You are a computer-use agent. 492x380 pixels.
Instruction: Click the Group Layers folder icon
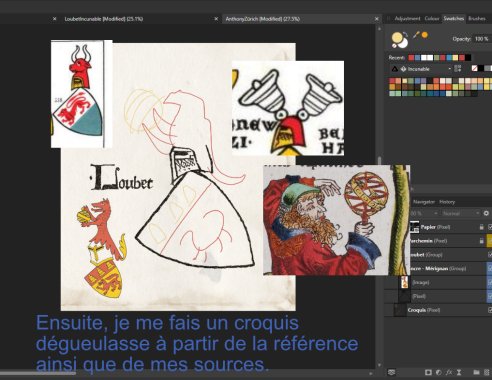click(476, 372)
